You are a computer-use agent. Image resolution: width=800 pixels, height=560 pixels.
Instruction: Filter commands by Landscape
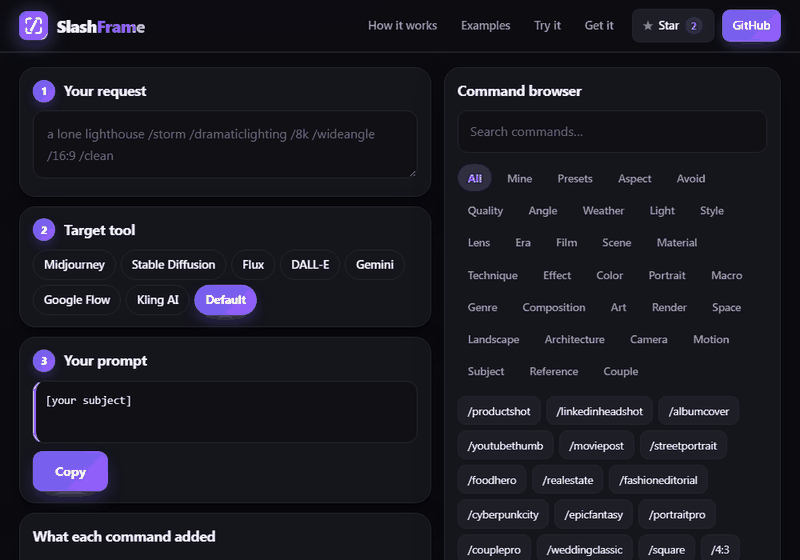(x=493, y=340)
